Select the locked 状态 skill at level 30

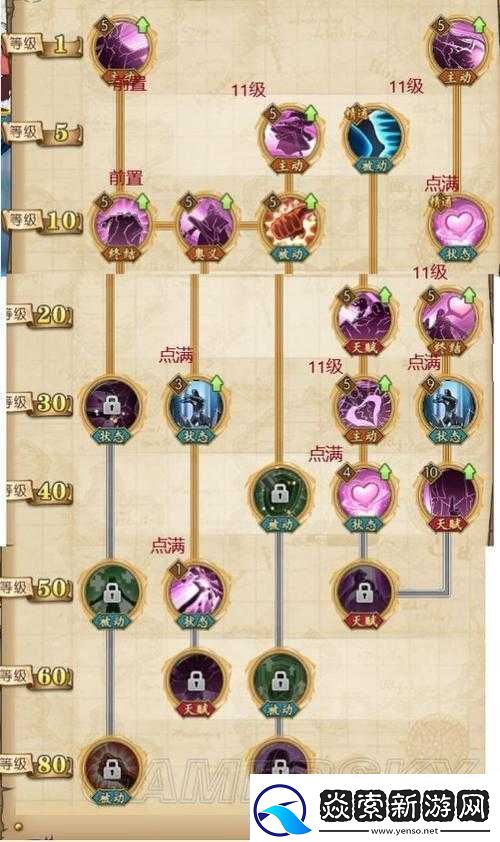pos(111,408)
